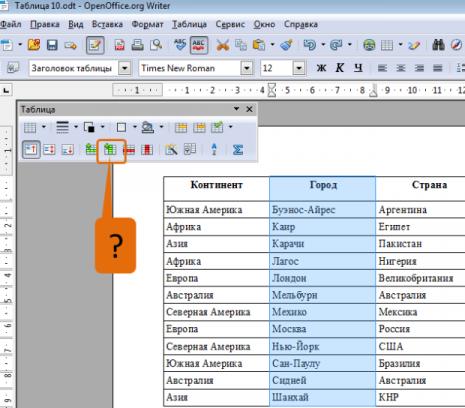Open the Правка menu
The width and height of the screenshot is (465, 408).
point(45,24)
